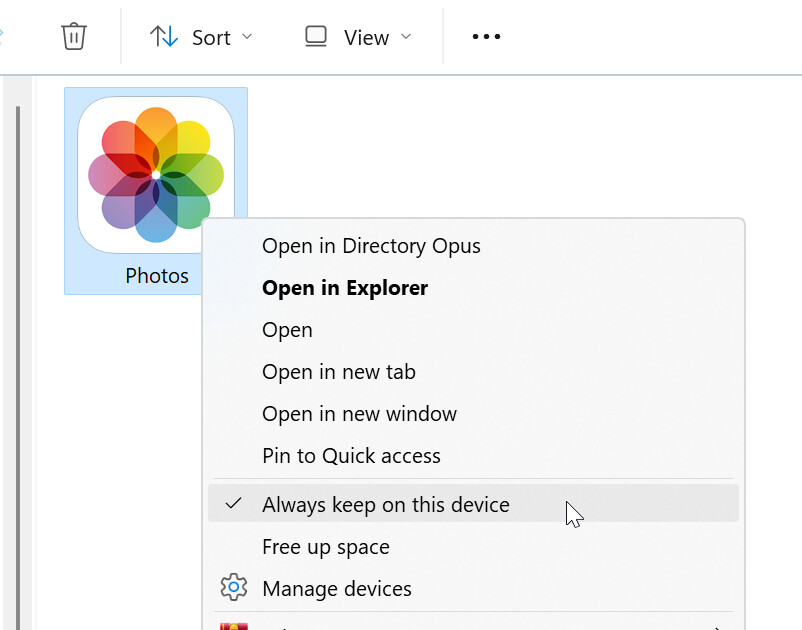Expand the View dropdown chevron
Viewport: 802px width, 630px height.
[406, 37]
